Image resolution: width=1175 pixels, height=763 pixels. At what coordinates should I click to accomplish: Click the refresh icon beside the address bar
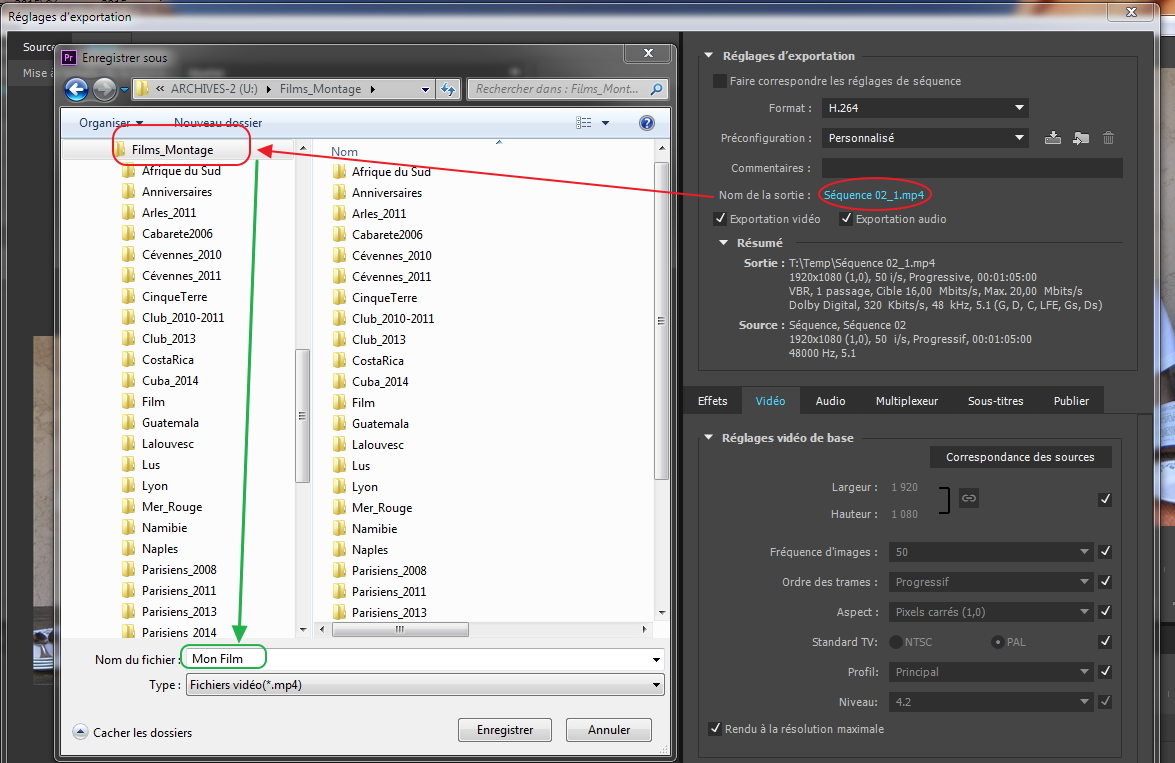449,89
